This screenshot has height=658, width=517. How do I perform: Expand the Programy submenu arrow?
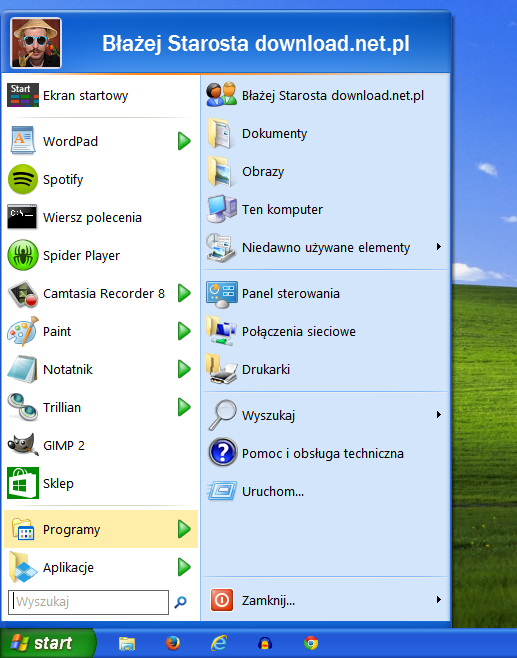pyautogui.click(x=184, y=529)
